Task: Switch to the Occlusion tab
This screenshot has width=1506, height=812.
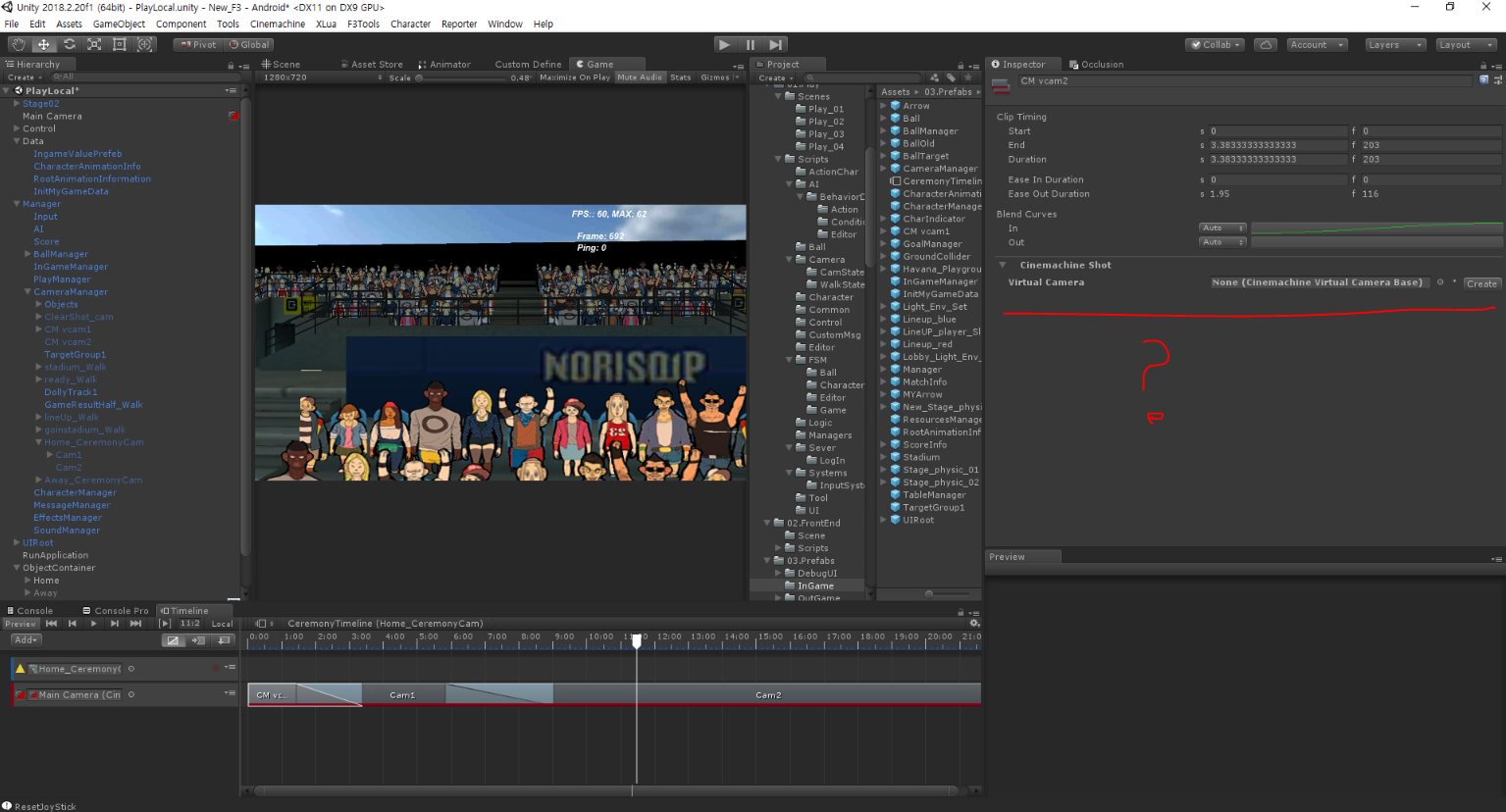Action: 1096,65
